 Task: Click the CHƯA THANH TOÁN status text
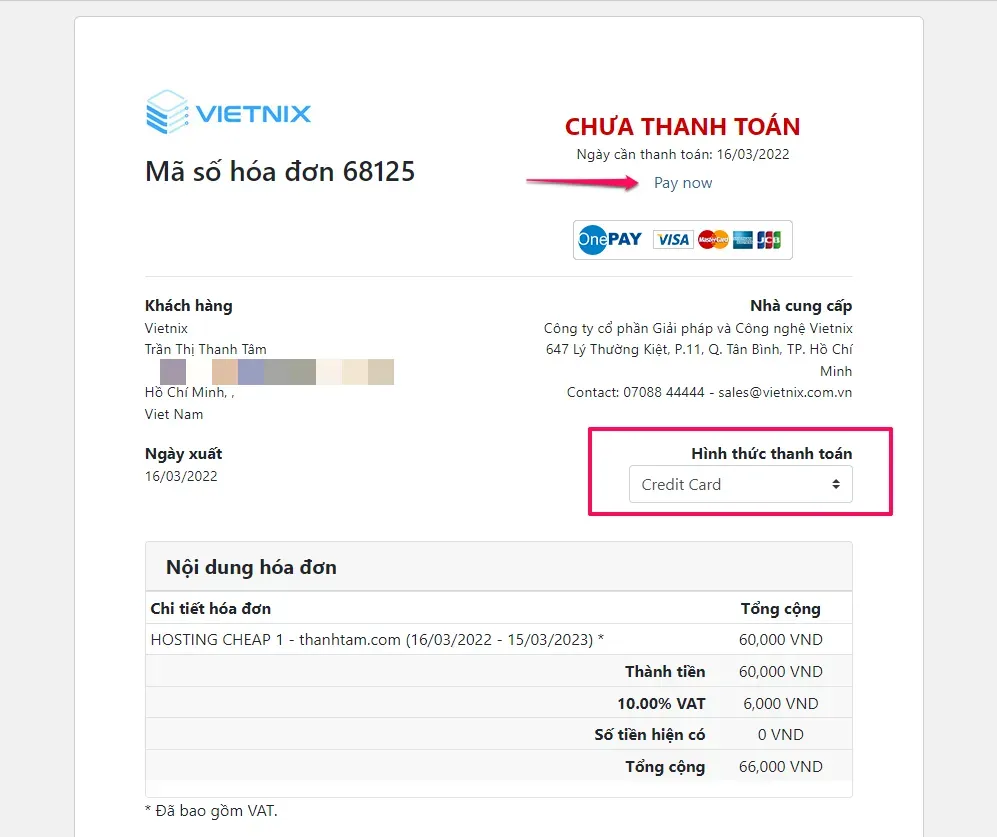point(682,127)
